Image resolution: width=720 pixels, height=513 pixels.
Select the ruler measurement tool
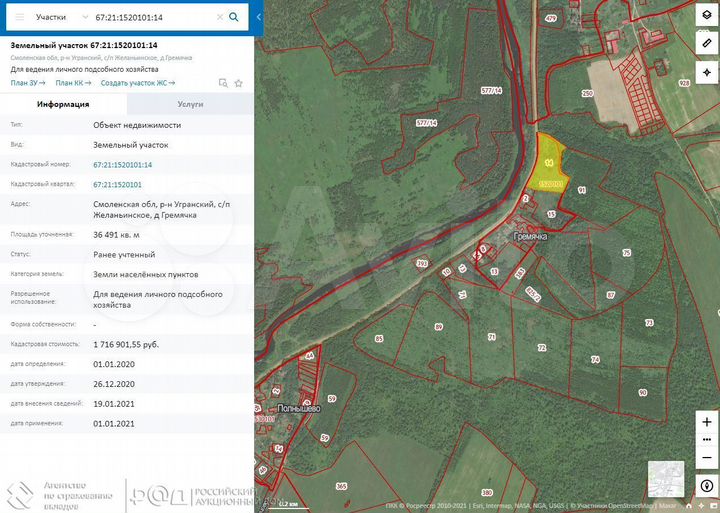click(707, 43)
